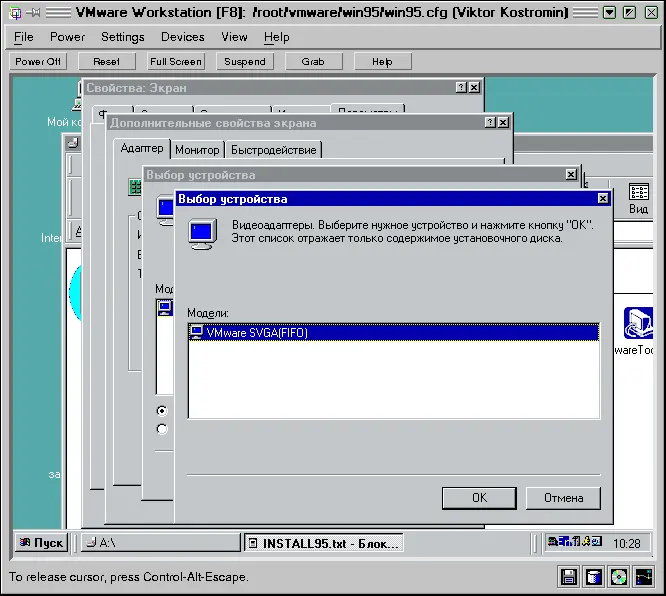Select the checked radio button in the back dialog
This screenshot has height=596, width=666.
[162, 411]
